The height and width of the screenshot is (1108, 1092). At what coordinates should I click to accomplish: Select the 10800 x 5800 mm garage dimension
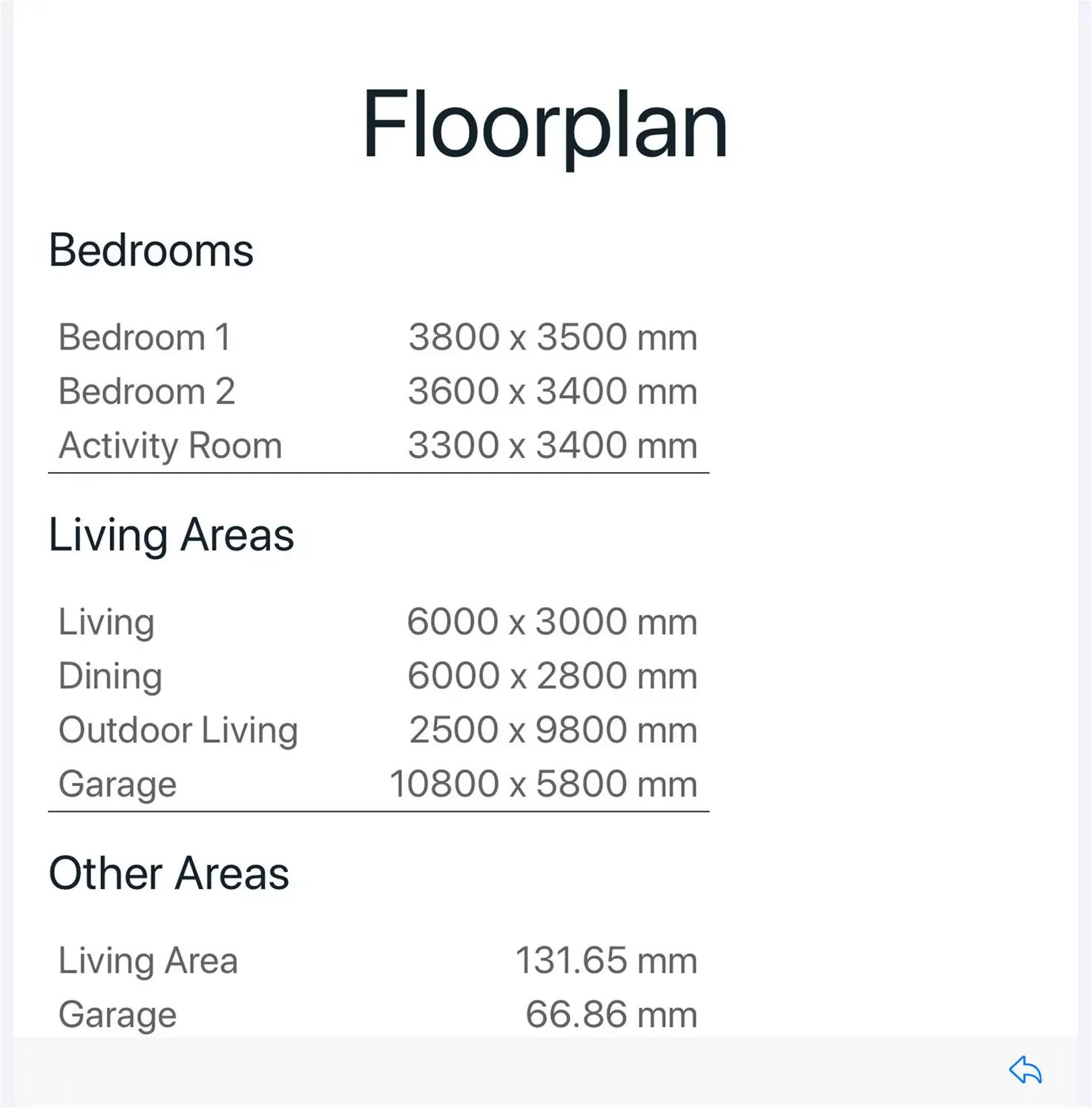click(x=544, y=784)
